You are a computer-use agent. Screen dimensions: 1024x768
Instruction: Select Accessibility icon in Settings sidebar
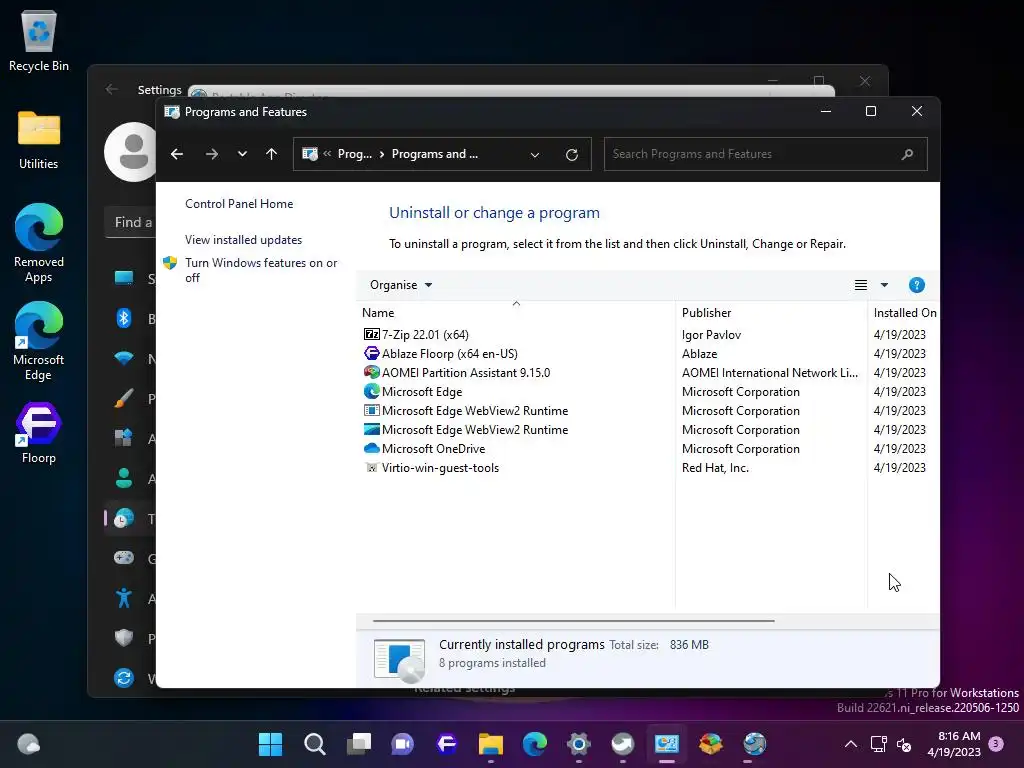point(124,598)
